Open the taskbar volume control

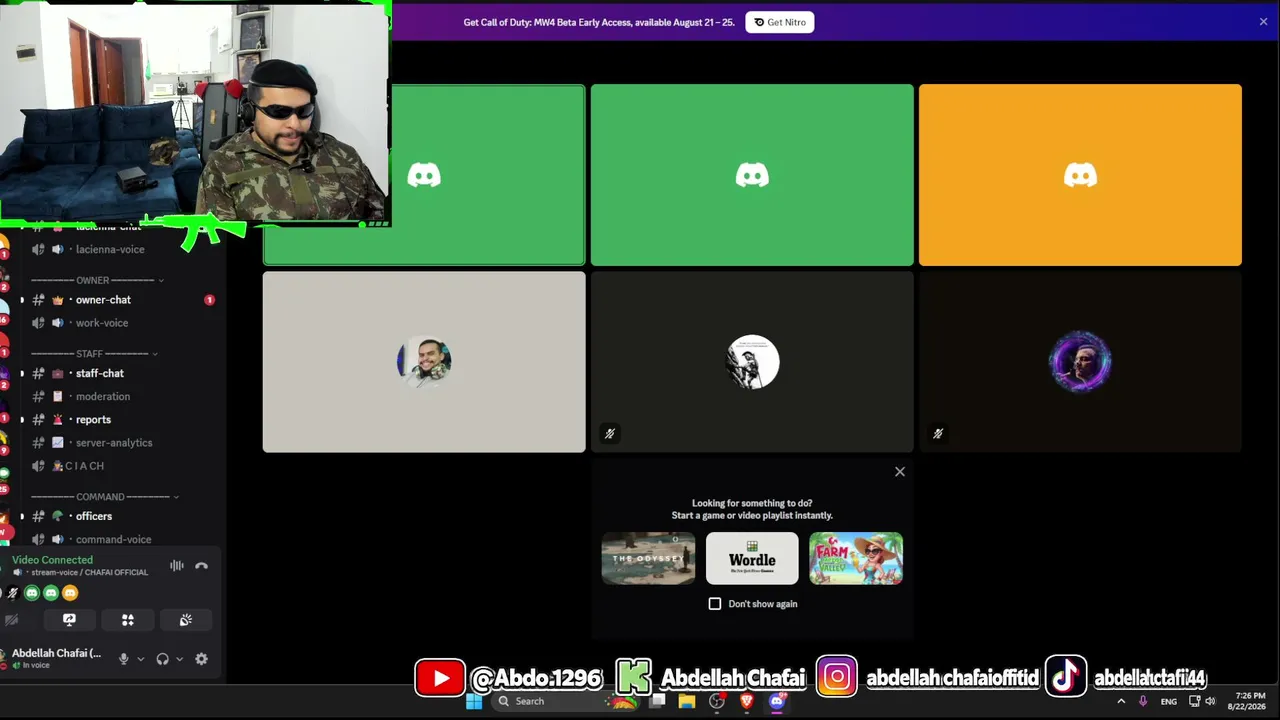coord(1210,702)
